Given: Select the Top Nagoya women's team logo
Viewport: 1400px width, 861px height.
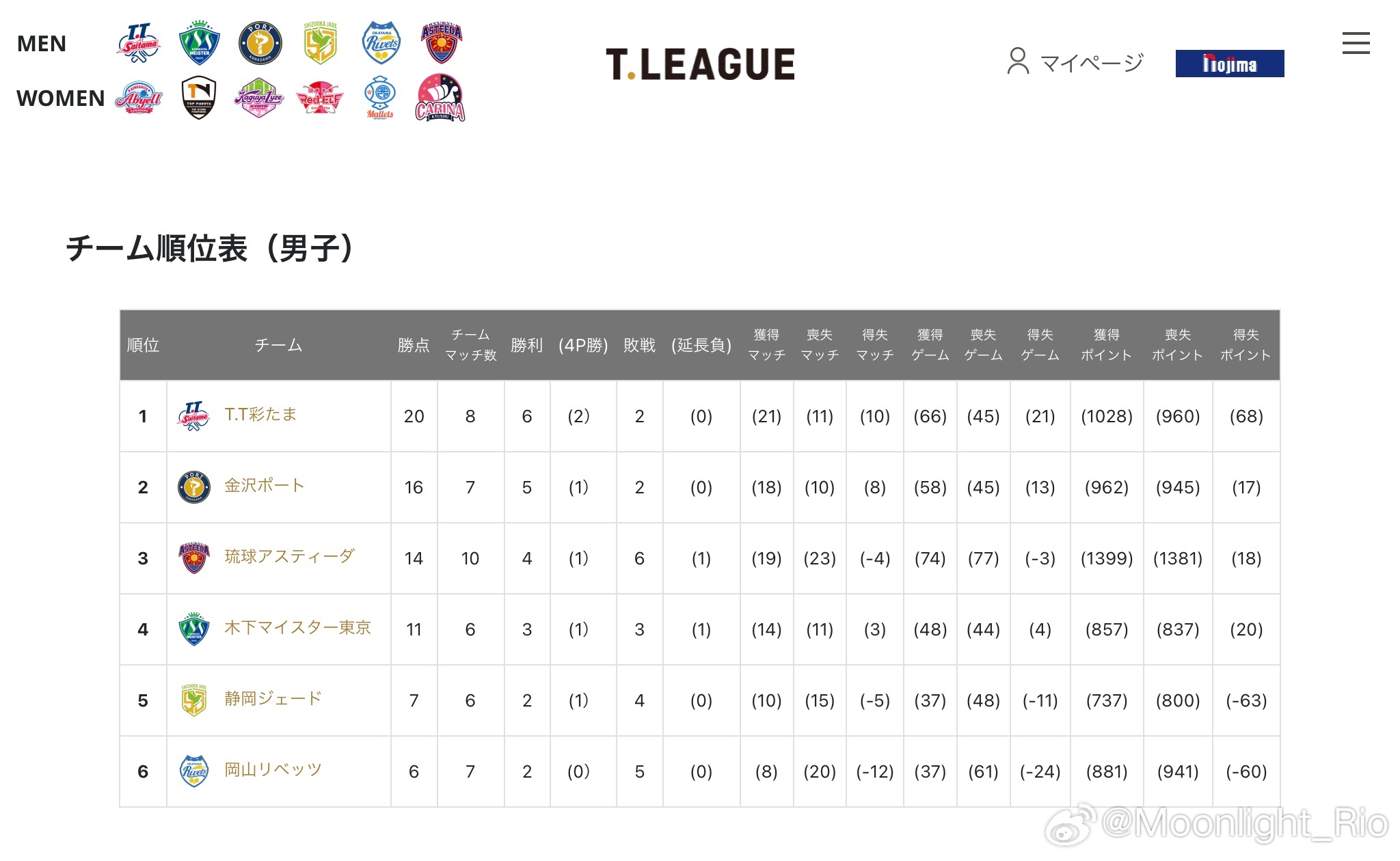Looking at the screenshot, I should coord(199,98).
